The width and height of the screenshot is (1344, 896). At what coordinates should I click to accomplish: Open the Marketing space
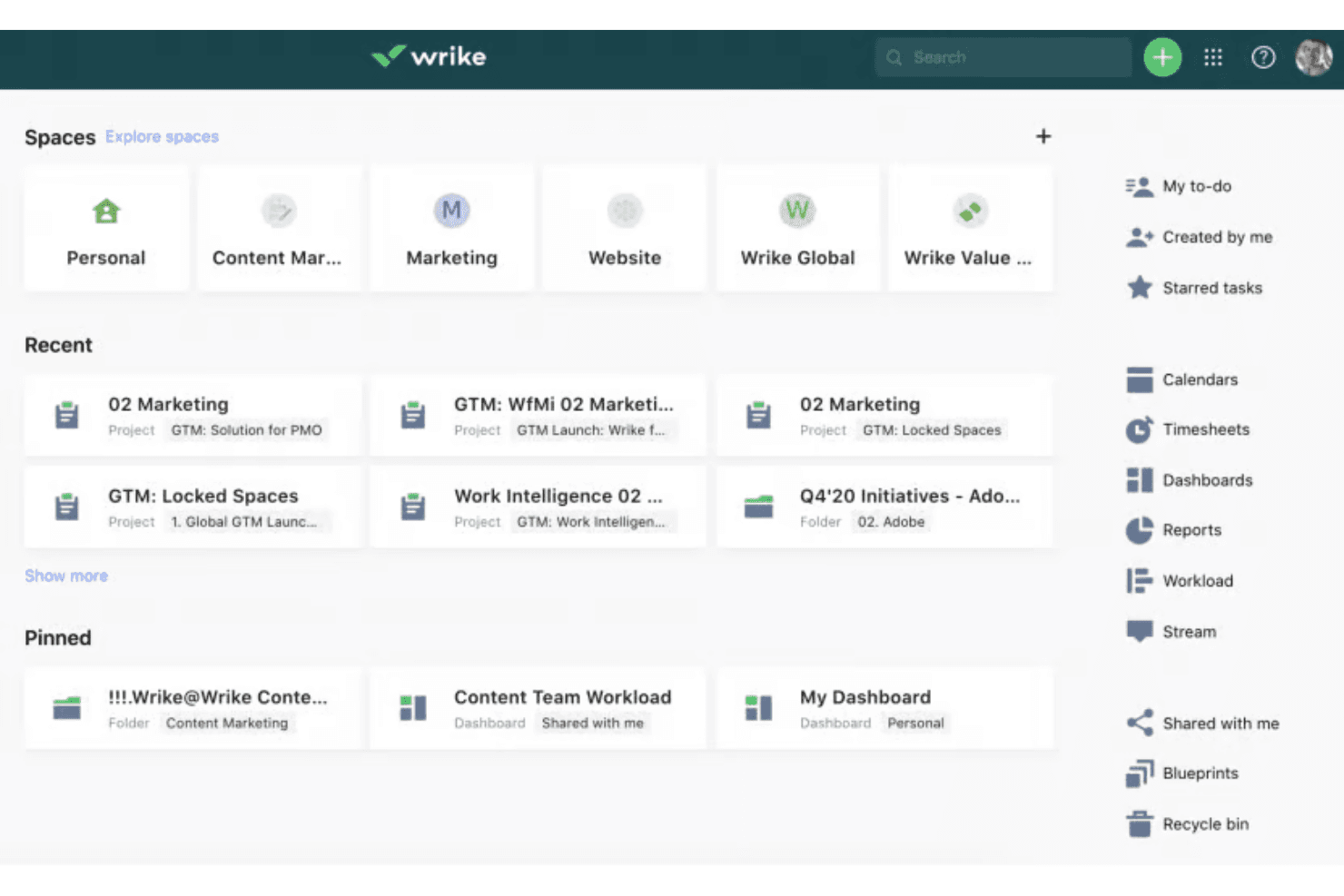click(x=451, y=228)
